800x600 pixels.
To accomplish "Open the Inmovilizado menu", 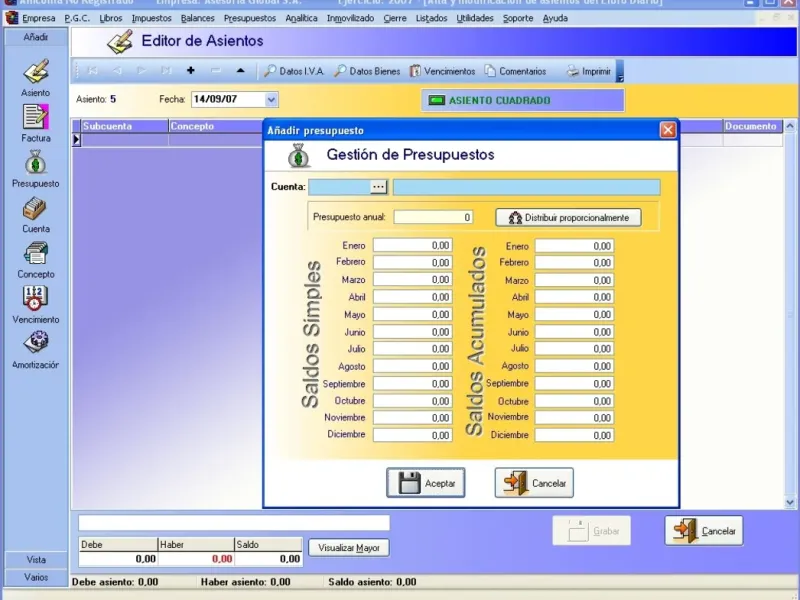I will (x=351, y=18).
